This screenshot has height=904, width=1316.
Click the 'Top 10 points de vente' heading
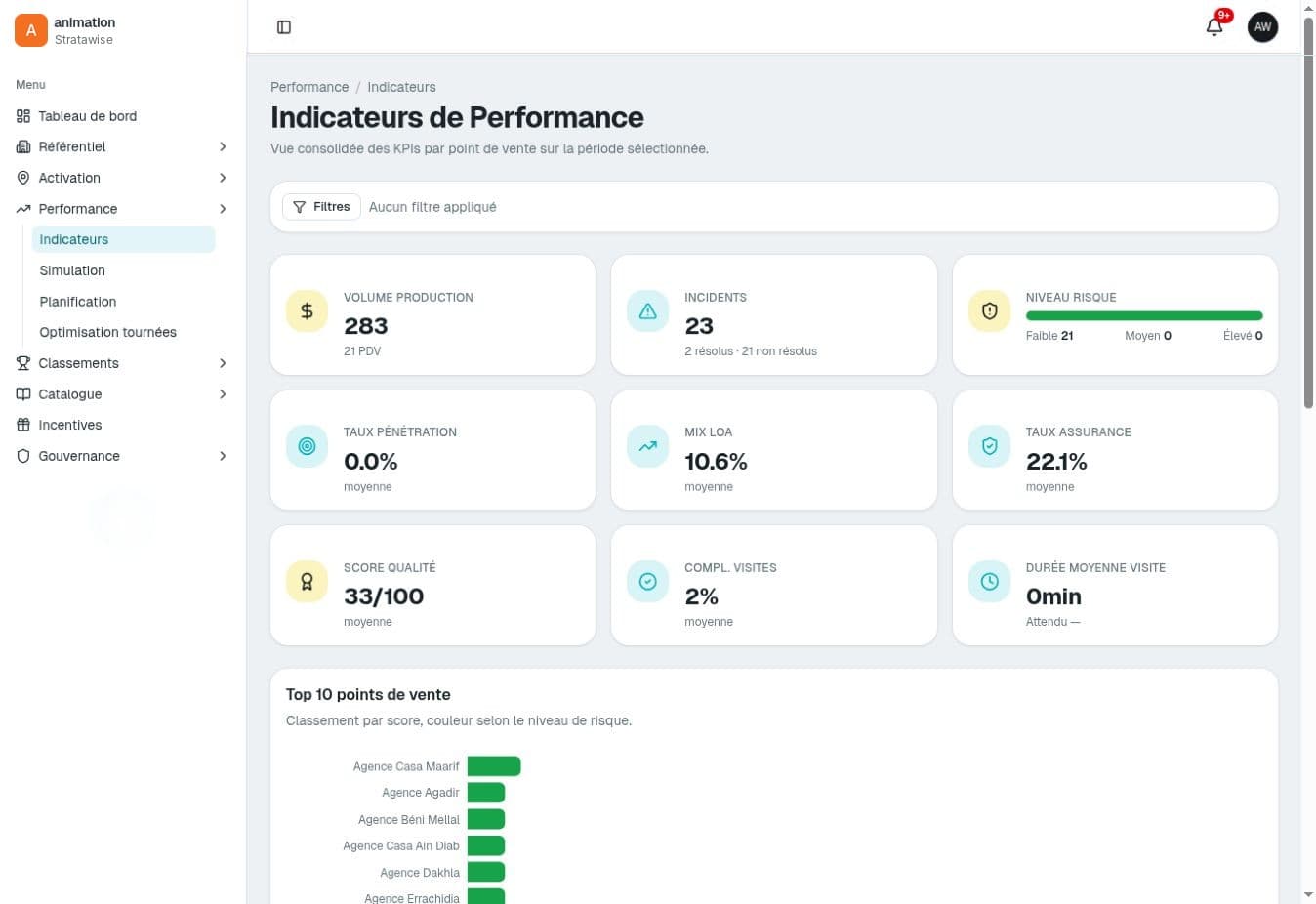(368, 695)
